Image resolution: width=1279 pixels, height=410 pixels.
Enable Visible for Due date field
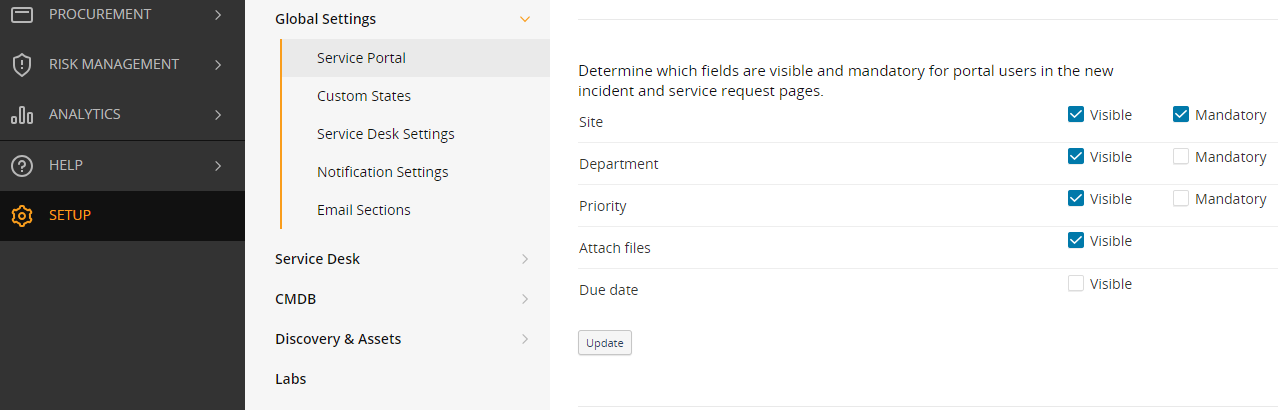pyautogui.click(x=1076, y=284)
